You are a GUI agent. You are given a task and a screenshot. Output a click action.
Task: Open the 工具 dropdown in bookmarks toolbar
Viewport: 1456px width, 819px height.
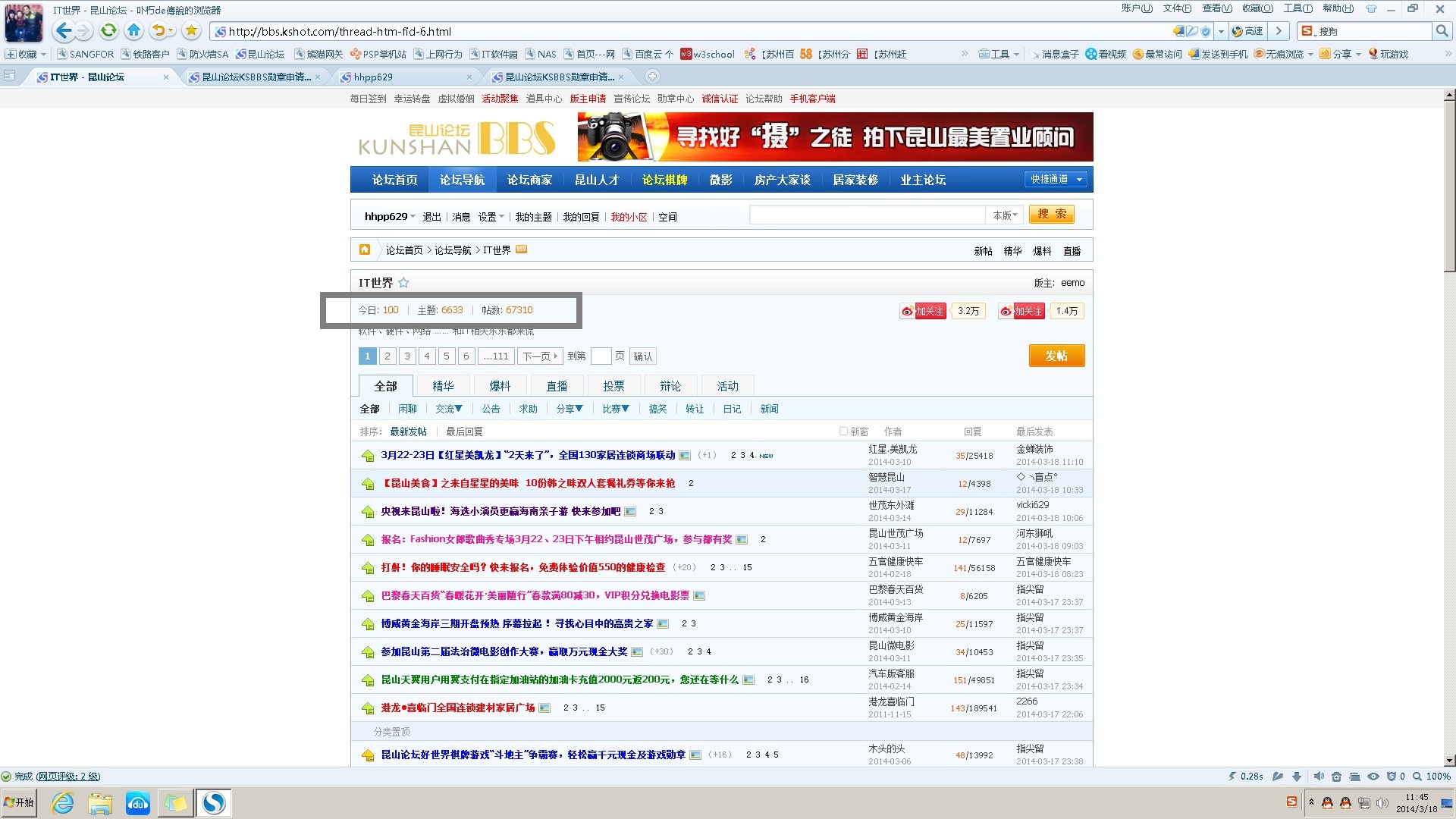[x=999, y=54]
